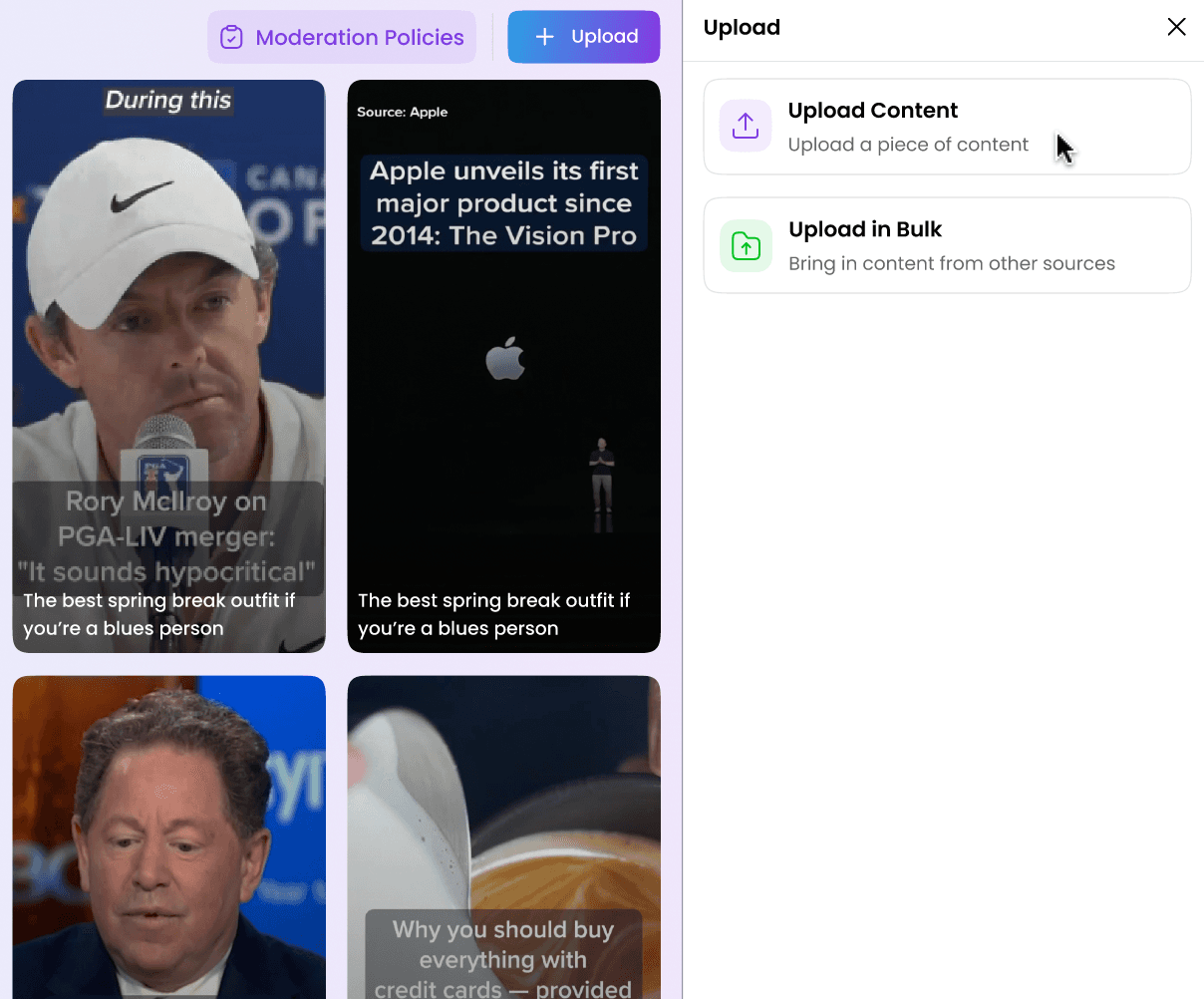1204x999 pixels.
Task: Open the credit cards video thumbnail
Action: click(x=504, y=837)
